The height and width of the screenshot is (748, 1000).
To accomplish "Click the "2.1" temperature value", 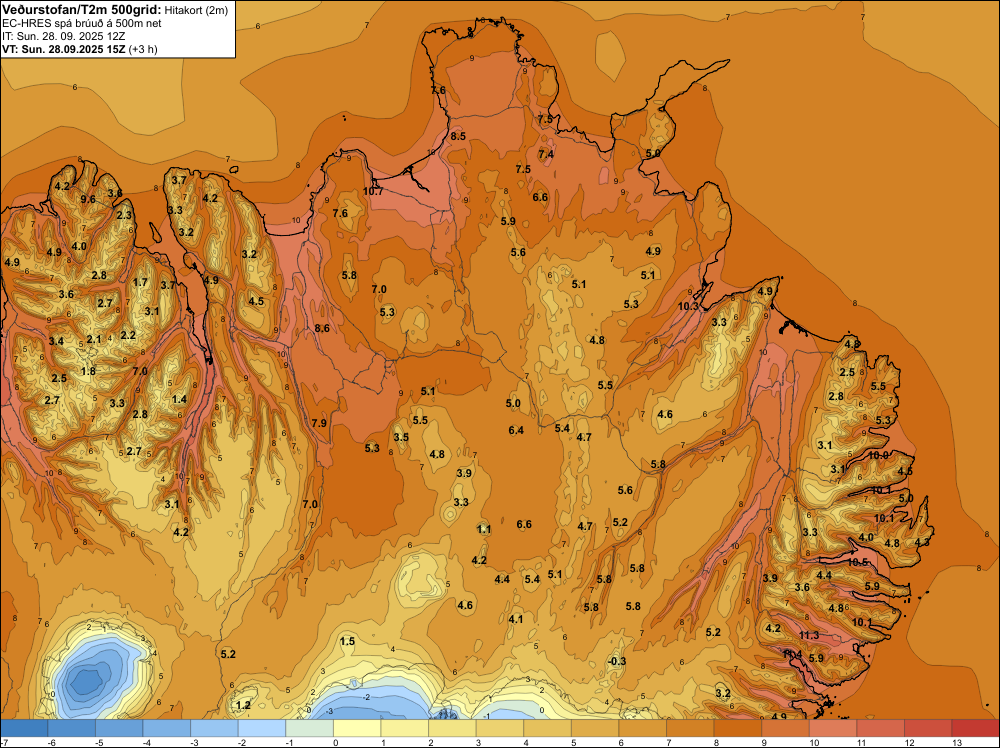I will coord(94,340).
